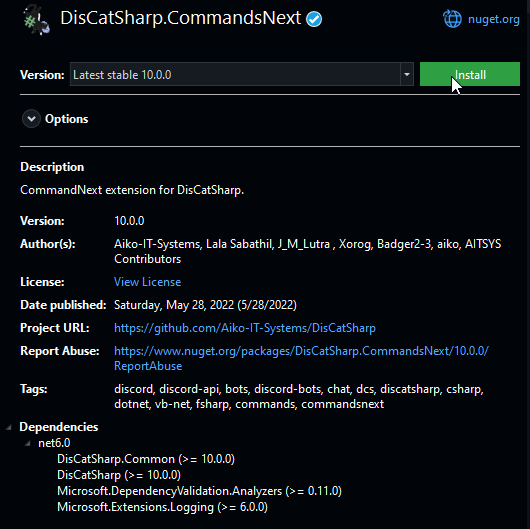Open the View License link
Screen dimensions: 530x529
[x=147, y=282]
